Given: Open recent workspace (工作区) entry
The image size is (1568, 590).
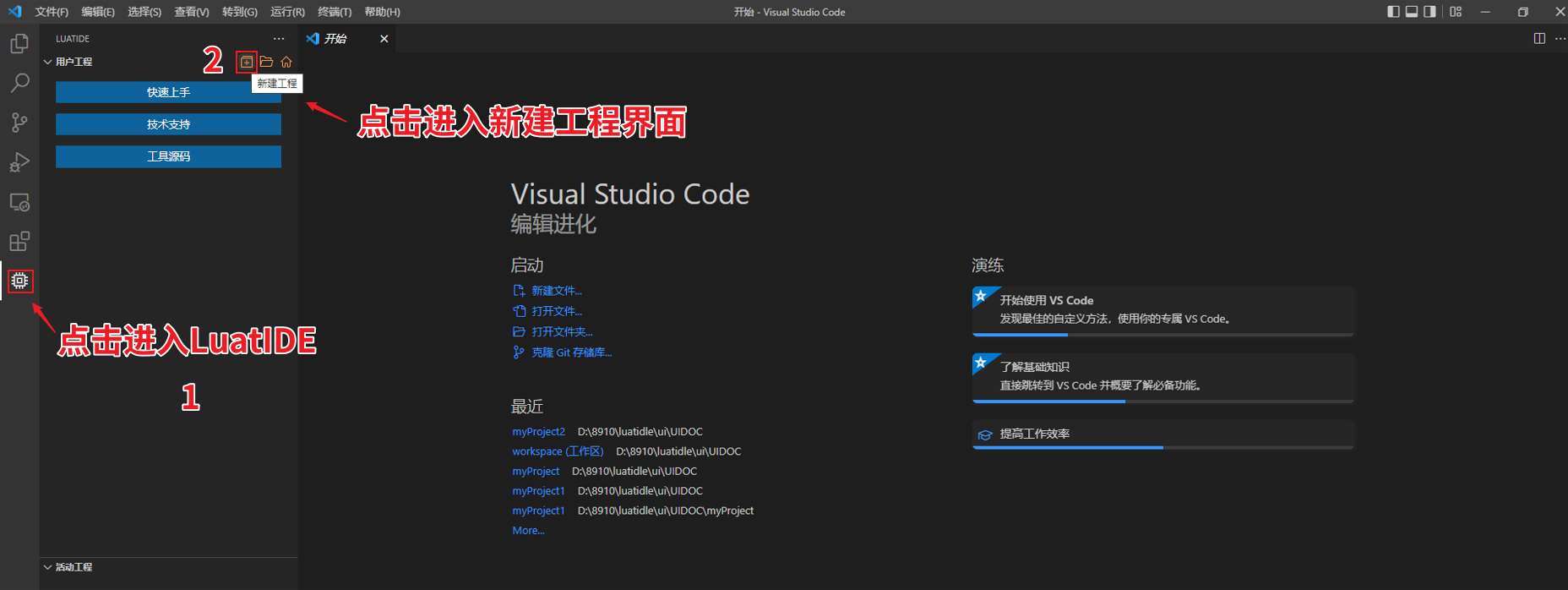Looking at the screenshot, I should (558, 451).
